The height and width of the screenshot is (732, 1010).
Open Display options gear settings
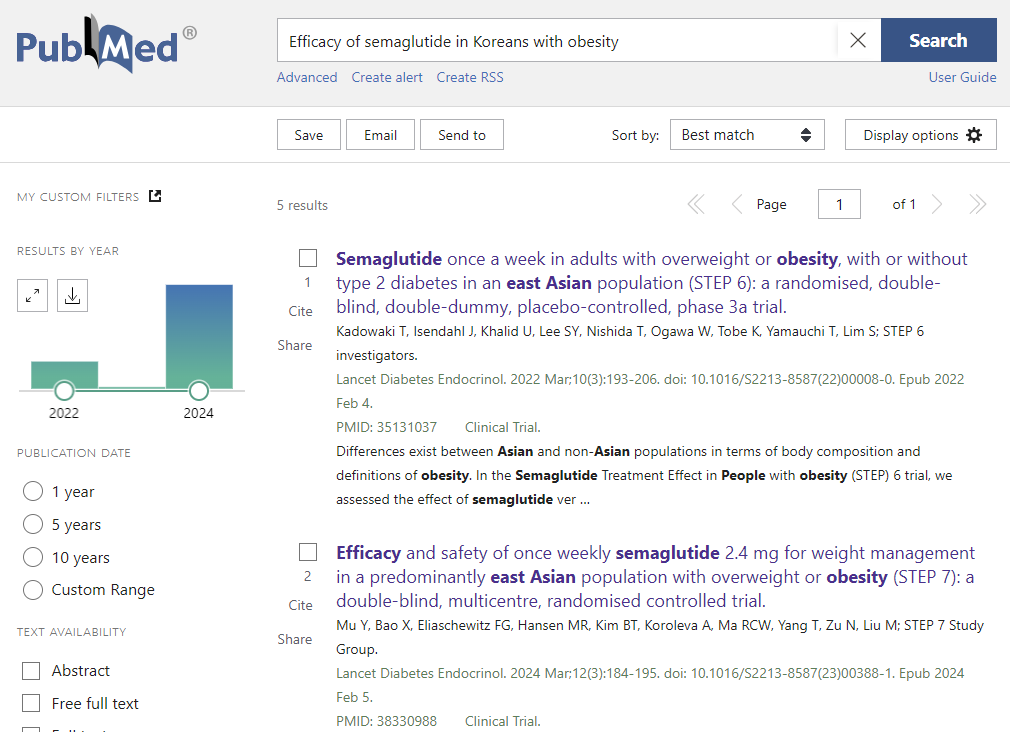[920, 135]
